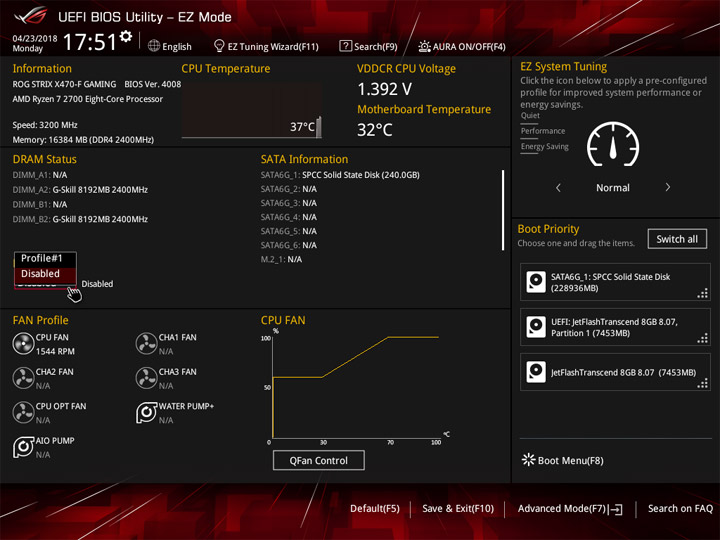Select the Quiet tuning option

pos(530,116)
